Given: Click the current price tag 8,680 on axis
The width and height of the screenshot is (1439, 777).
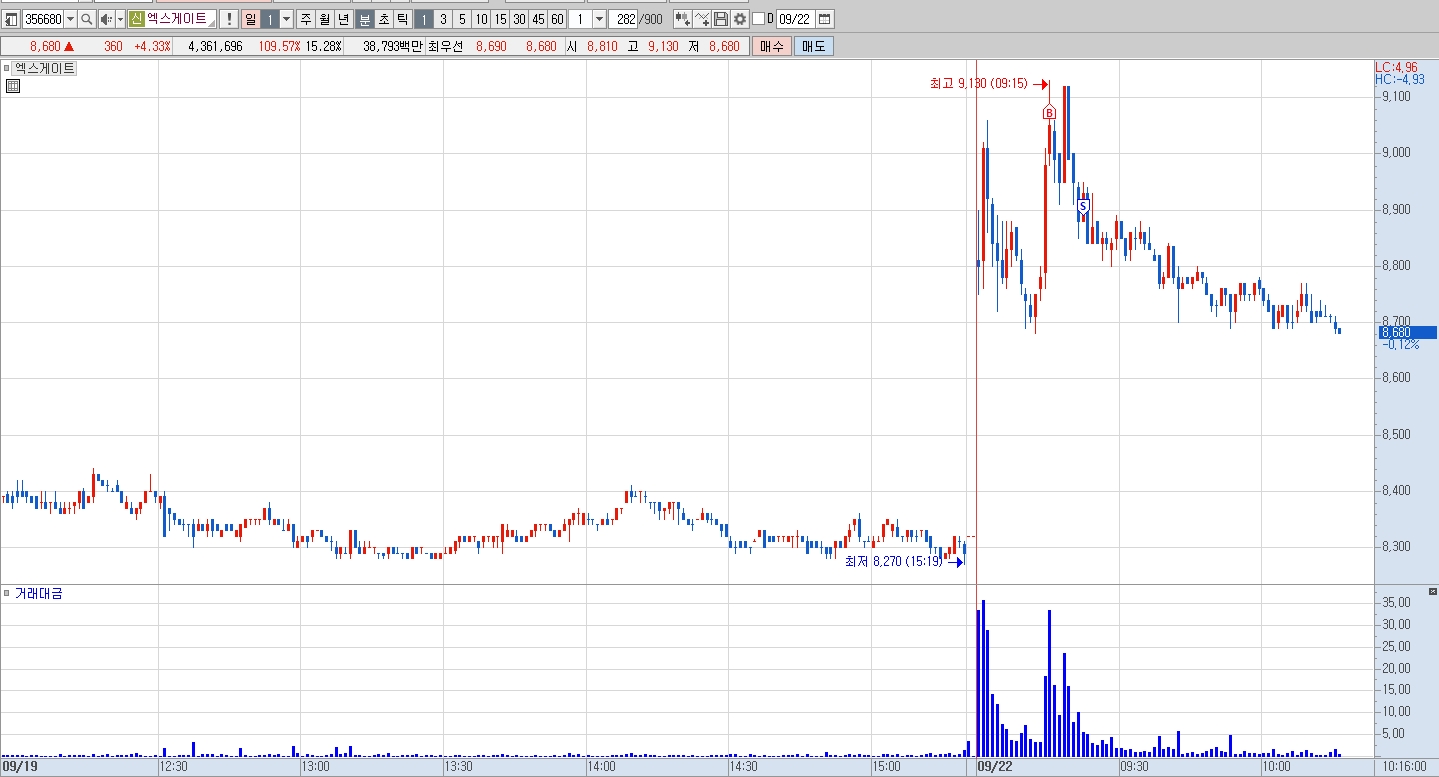Looking at the screenshot, I should click(1408, 332).
